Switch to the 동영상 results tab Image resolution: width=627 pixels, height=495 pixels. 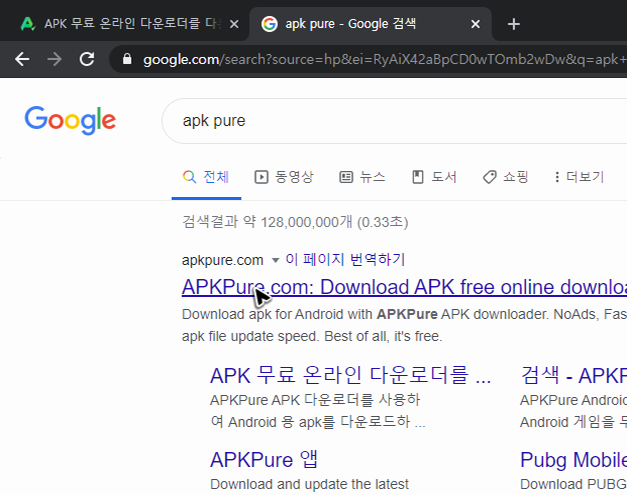(x=284, y=177)
